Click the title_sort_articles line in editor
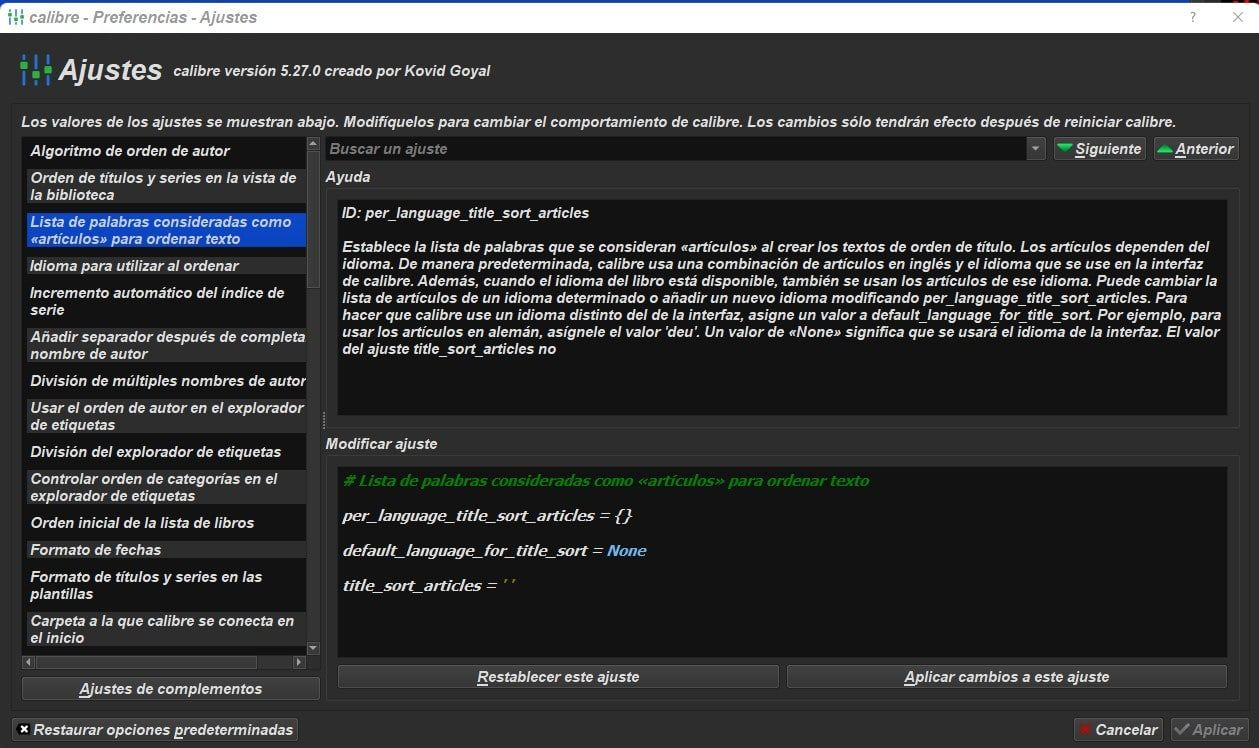 (430, 586)
